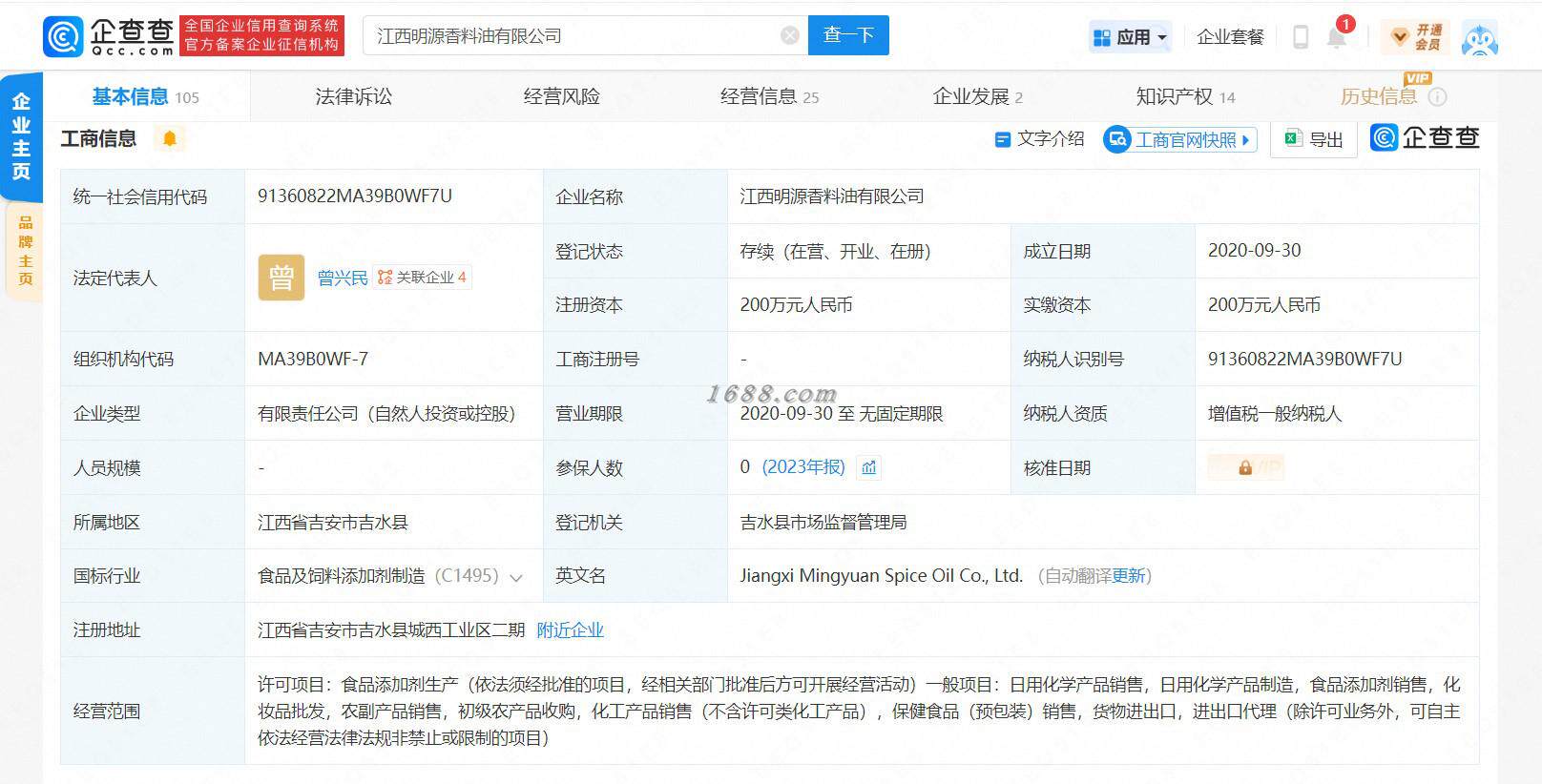Switch to 法律诉讼 tab
This screenshot has width=1542, height=784.
coord(354,96)
